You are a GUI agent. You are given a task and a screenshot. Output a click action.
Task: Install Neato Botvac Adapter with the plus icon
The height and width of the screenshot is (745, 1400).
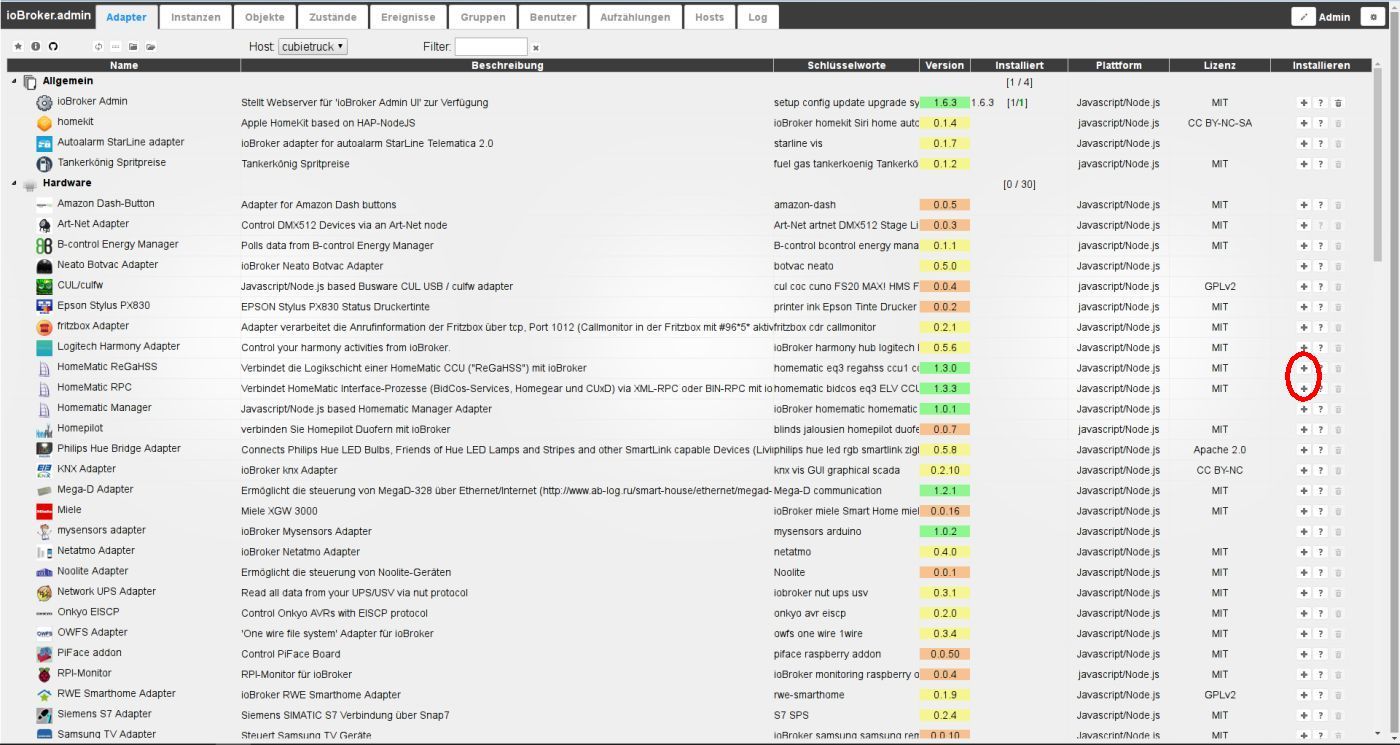point(1304,266)
